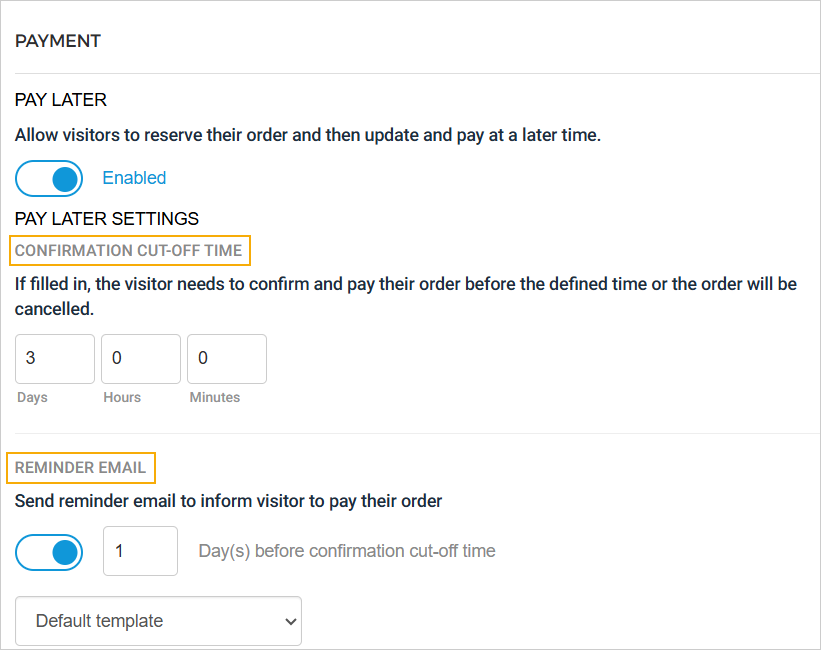This screenshot has height=650, width=821.
Task: Disable the Reminder Email toggle
Action: tap(49, 551)
